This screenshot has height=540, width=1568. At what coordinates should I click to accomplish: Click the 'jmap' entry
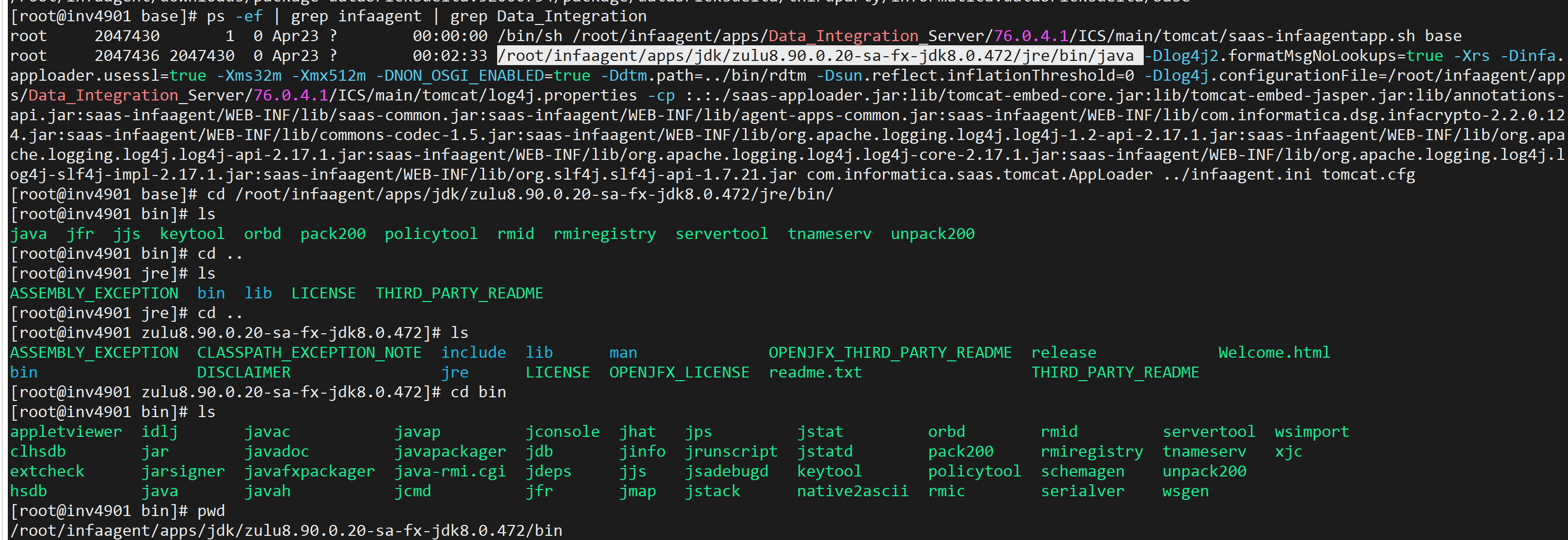[637, 491]
